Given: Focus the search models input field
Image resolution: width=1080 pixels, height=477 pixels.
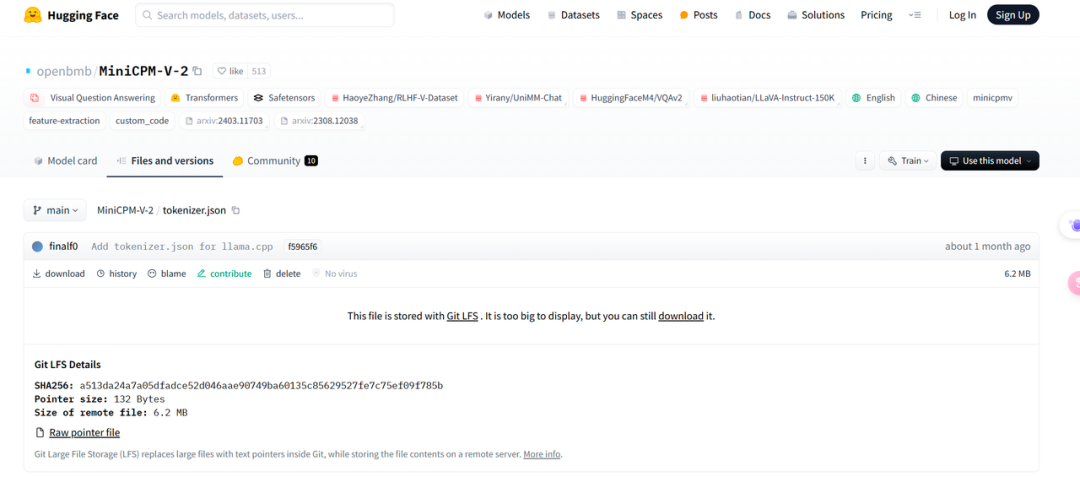Looking at the screenshot, I should pyautogui.click(x=265, y=15).
